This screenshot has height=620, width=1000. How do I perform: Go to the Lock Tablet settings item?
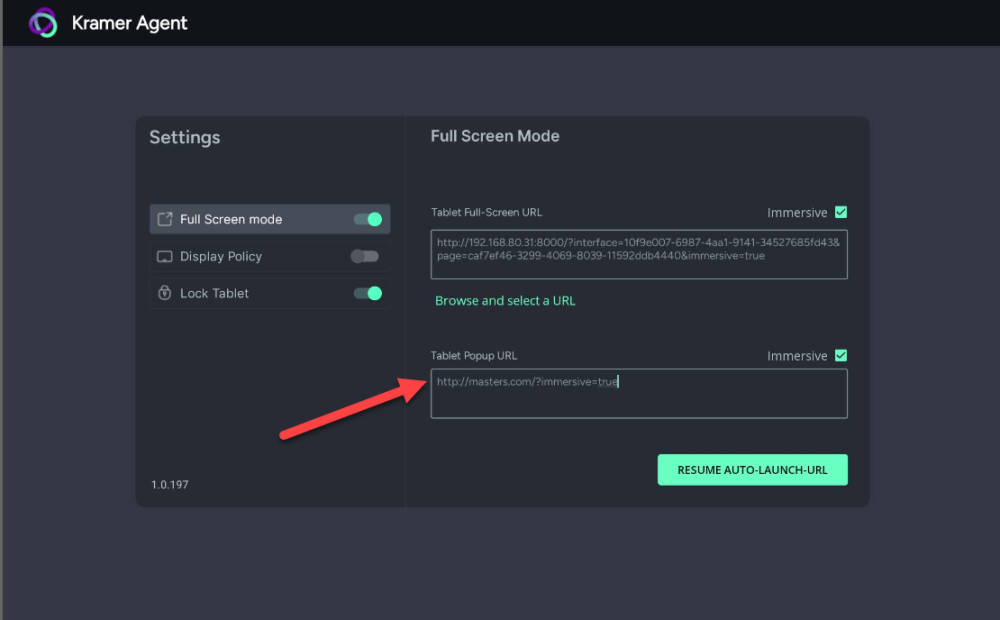[214, 293]
